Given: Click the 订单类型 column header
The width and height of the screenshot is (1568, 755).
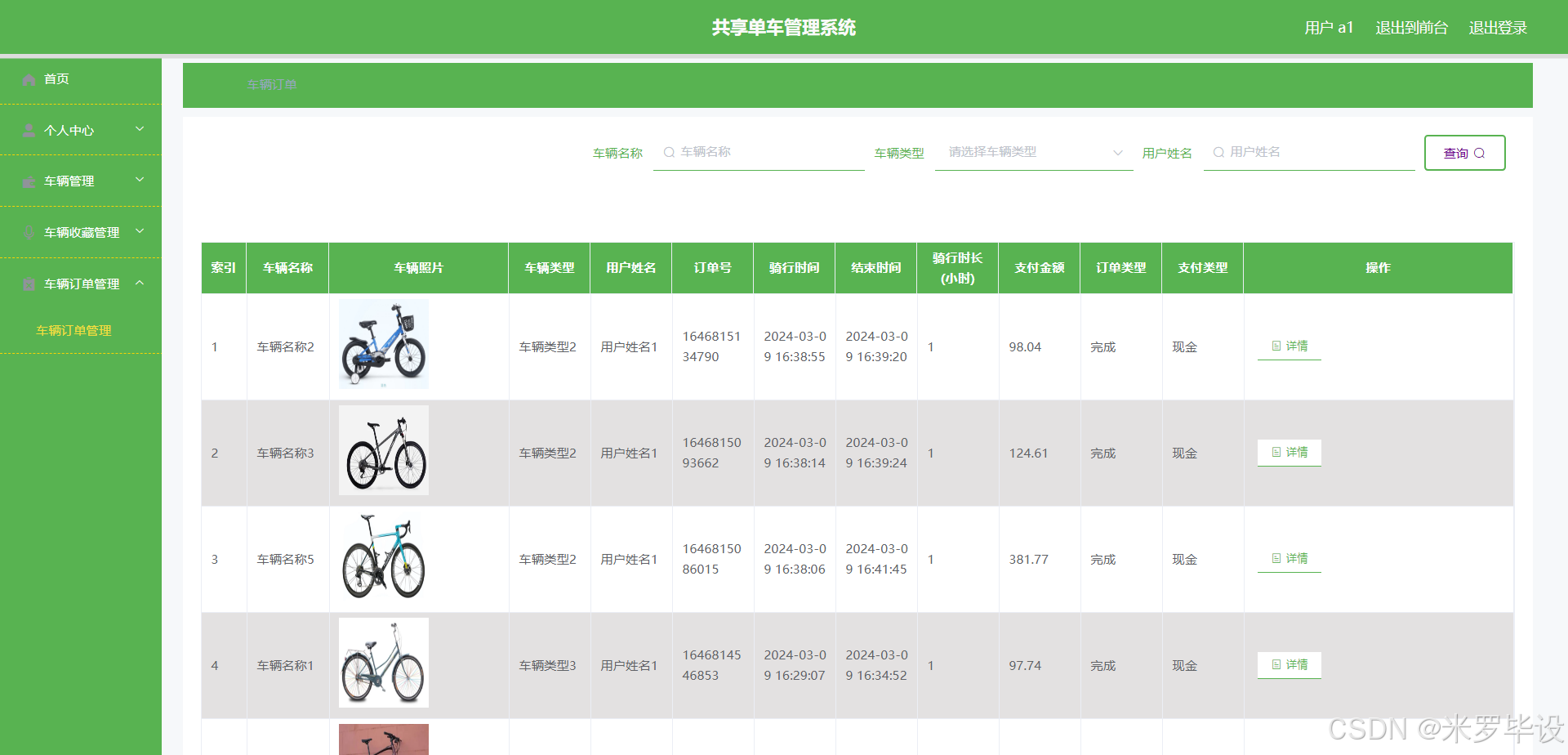Looking at the screenshot, I should 1120,268.
